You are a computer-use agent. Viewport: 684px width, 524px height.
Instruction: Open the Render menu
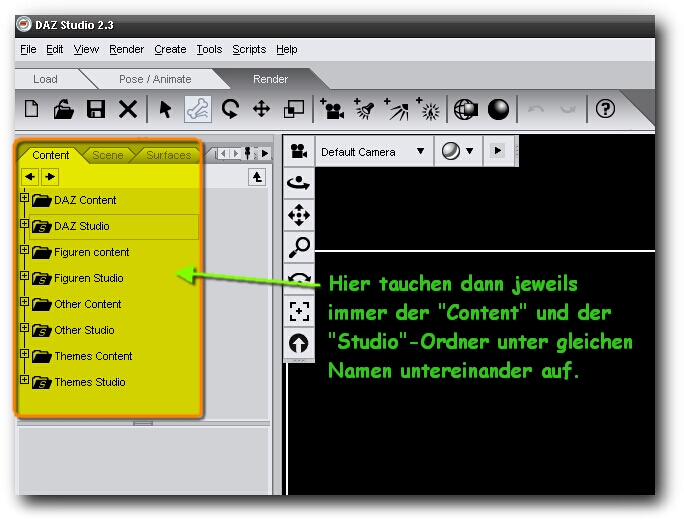[126, 49]
